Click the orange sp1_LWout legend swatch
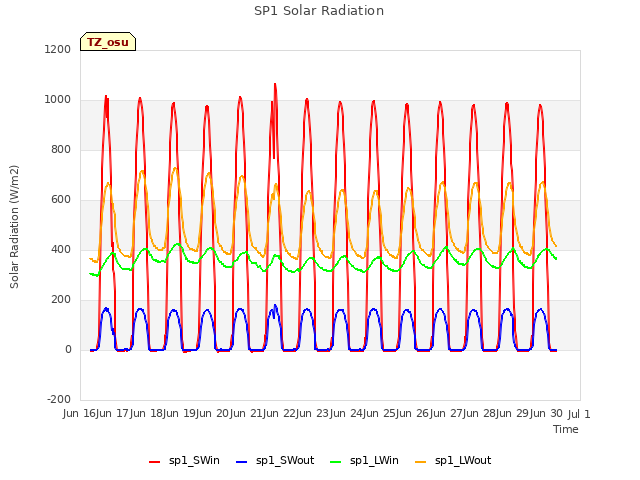This screenshot has height=480, width=640. [420, 462]
